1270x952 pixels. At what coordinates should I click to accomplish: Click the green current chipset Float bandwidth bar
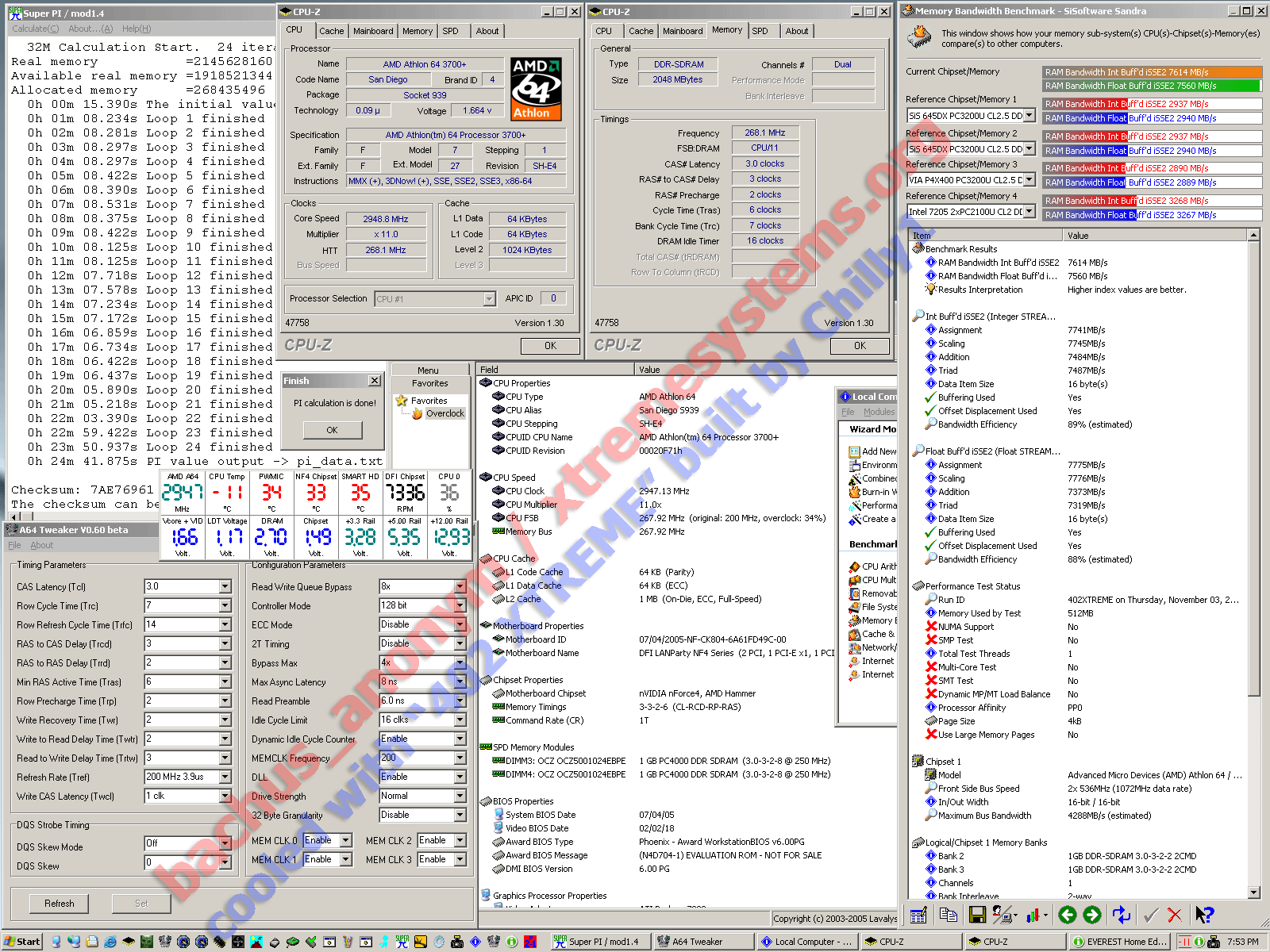pos(1152,86)
